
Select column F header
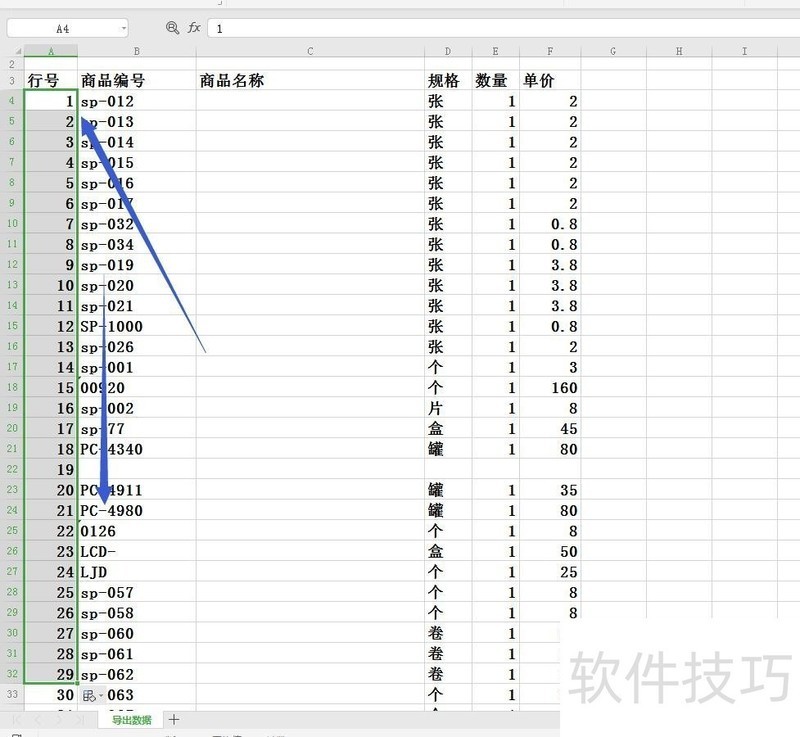pyautogui.click(x=550, y=51)
